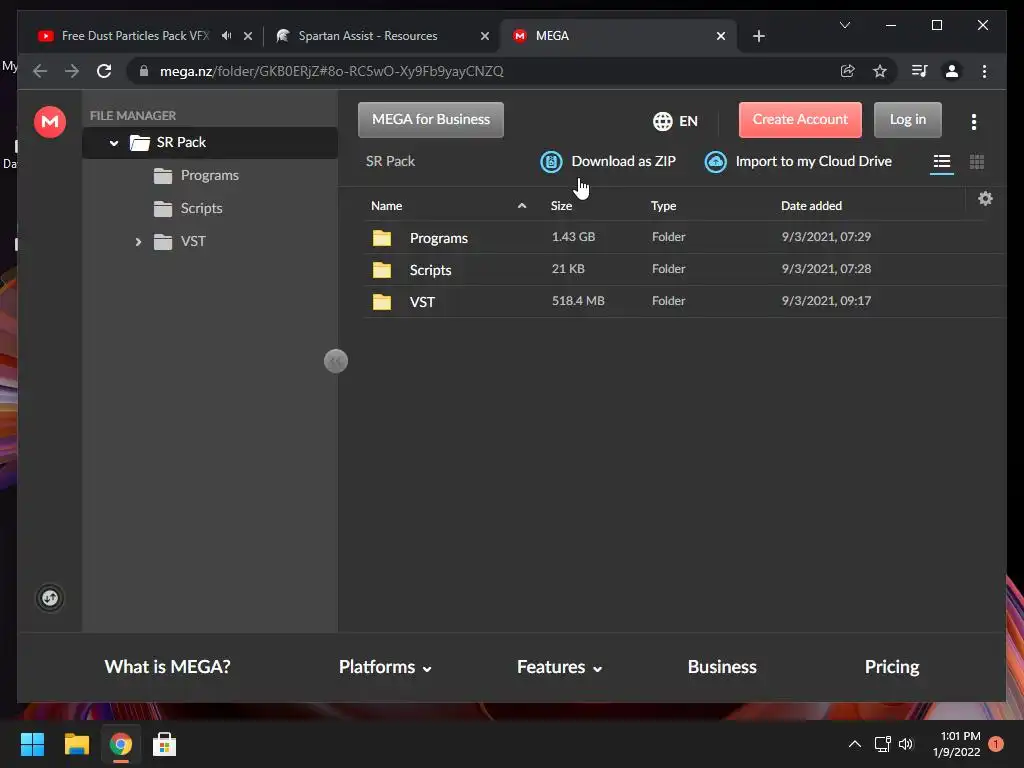1024x768 pixels.
Task: Click the red MEGA logo icon
Action: tap(50, 121)
